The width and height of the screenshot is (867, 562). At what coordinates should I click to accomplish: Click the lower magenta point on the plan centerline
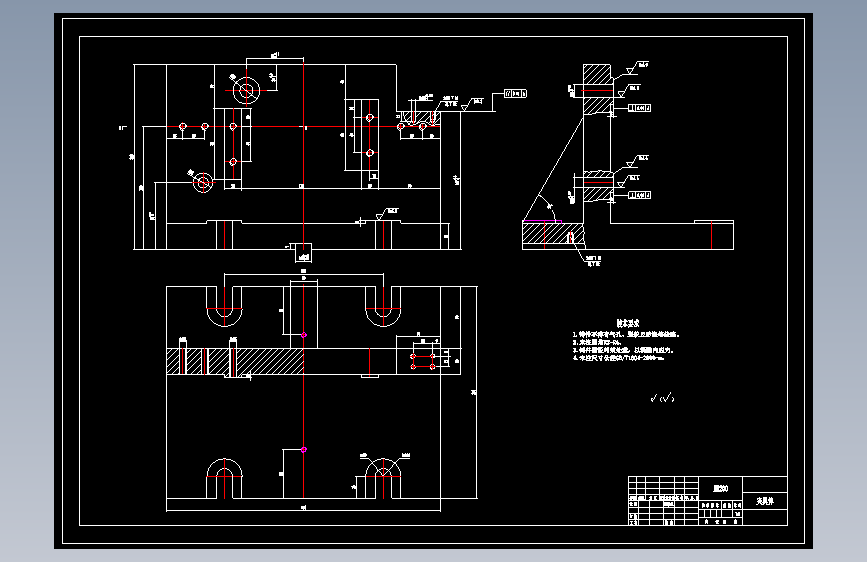pyautogui.click(x=304, y=450)
